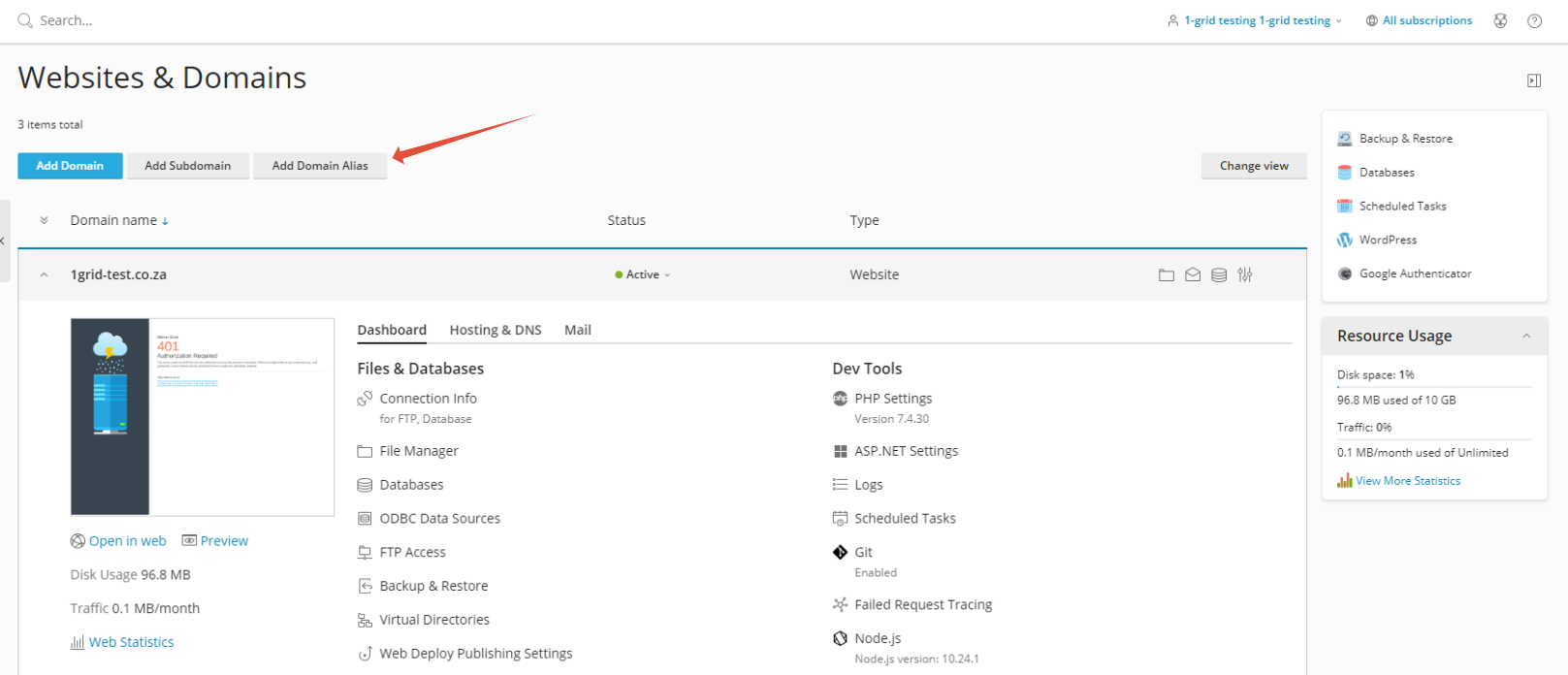Open the help question mark icon
Viewport: 1568px width, 675px height.
click(x=1534, y=20)
